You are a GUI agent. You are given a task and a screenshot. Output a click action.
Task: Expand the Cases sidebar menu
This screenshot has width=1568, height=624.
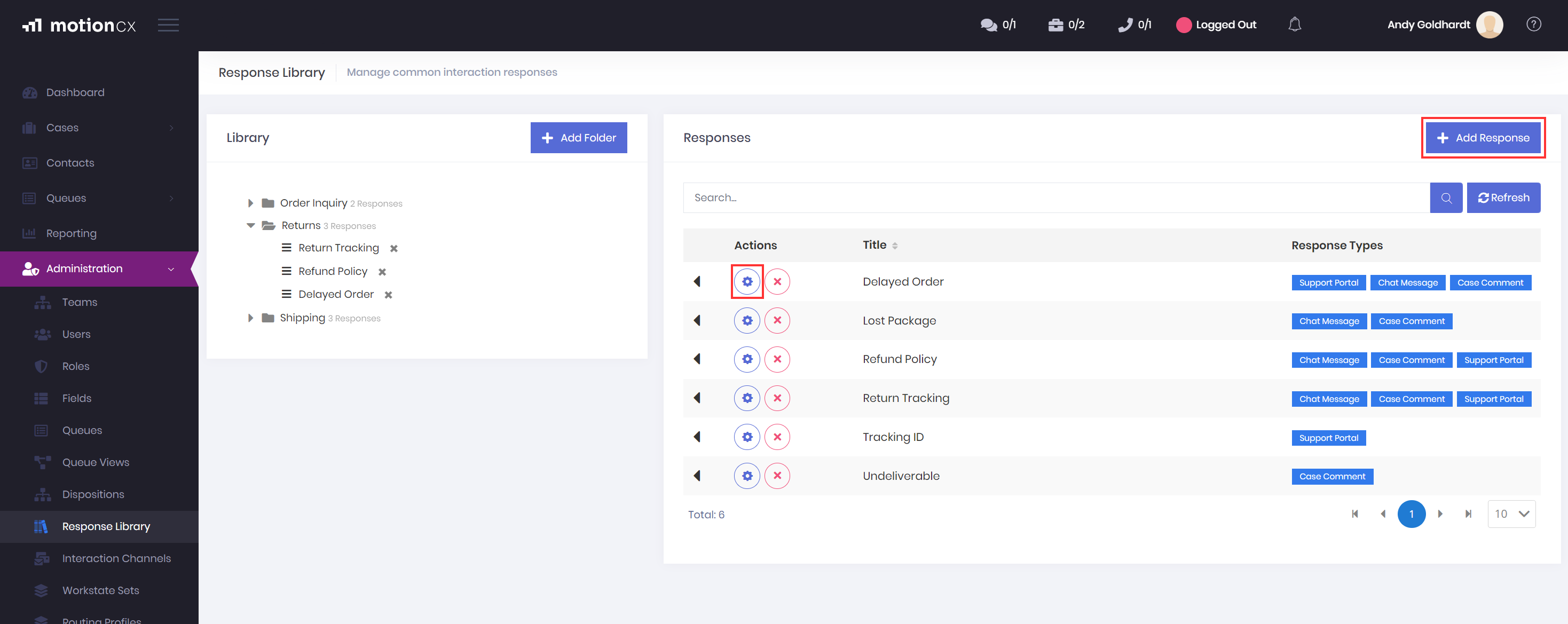[99, 128]
